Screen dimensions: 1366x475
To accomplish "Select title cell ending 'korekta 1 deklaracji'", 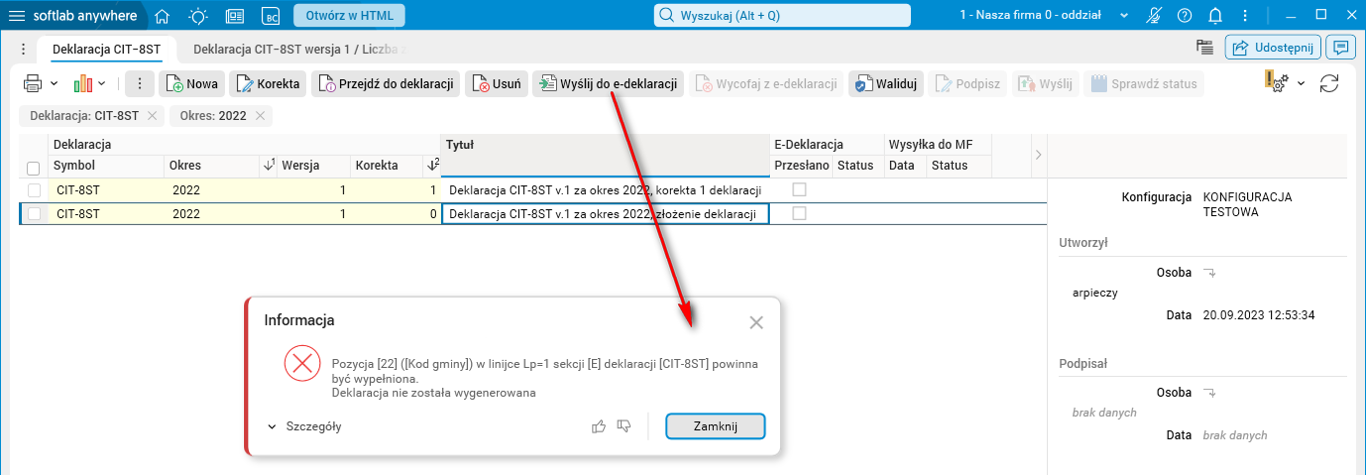I will coord(605,190).
